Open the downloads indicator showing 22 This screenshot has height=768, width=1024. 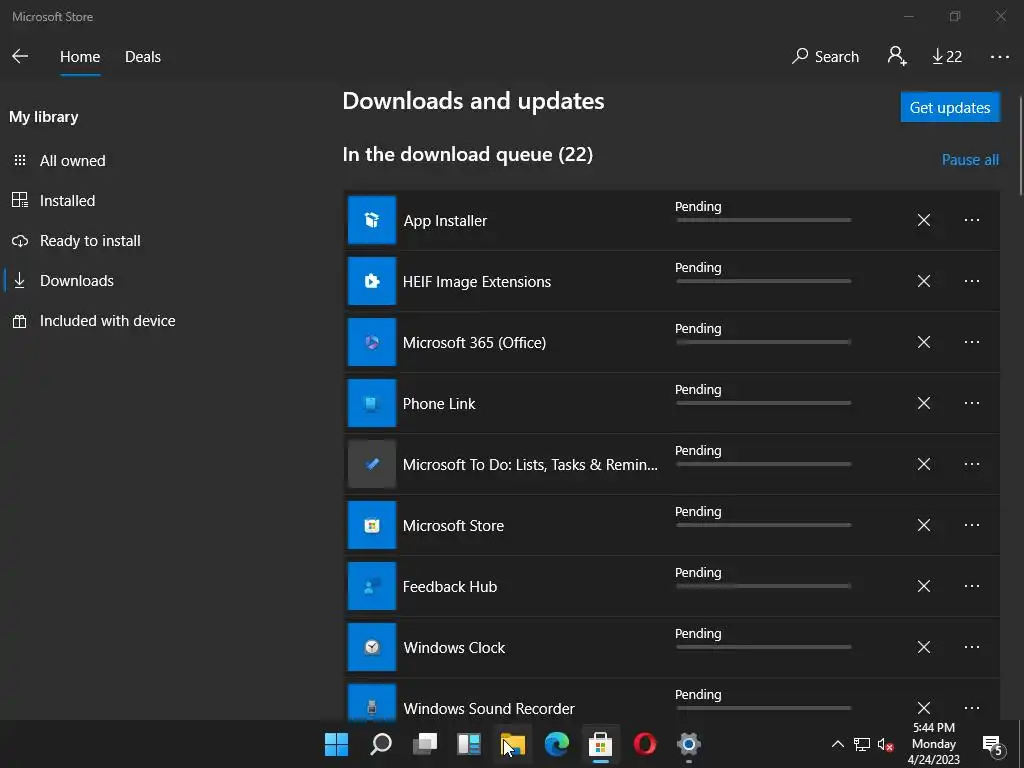[x=947, y=57]
